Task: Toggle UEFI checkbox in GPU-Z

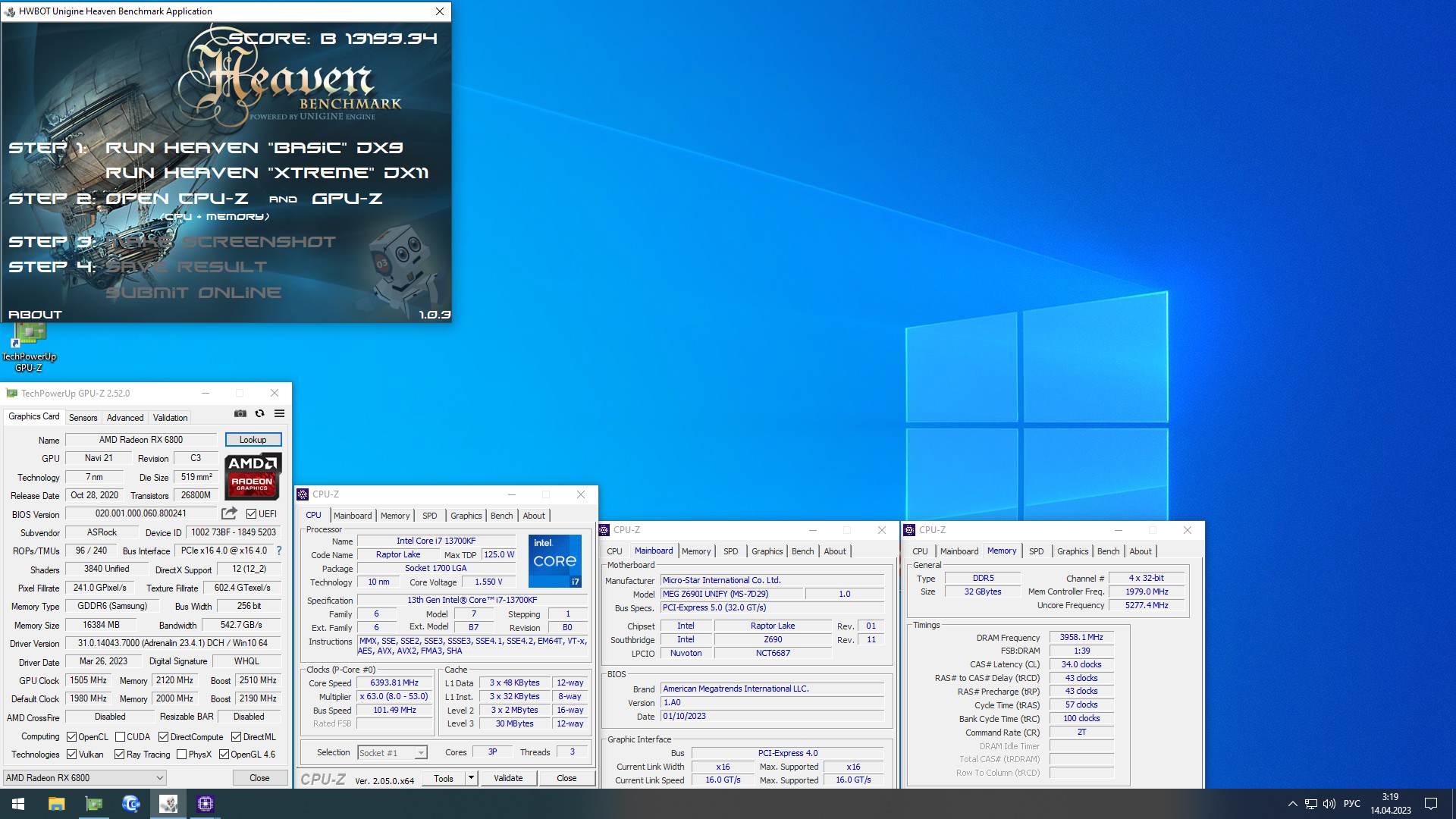Action: (251, 513)
